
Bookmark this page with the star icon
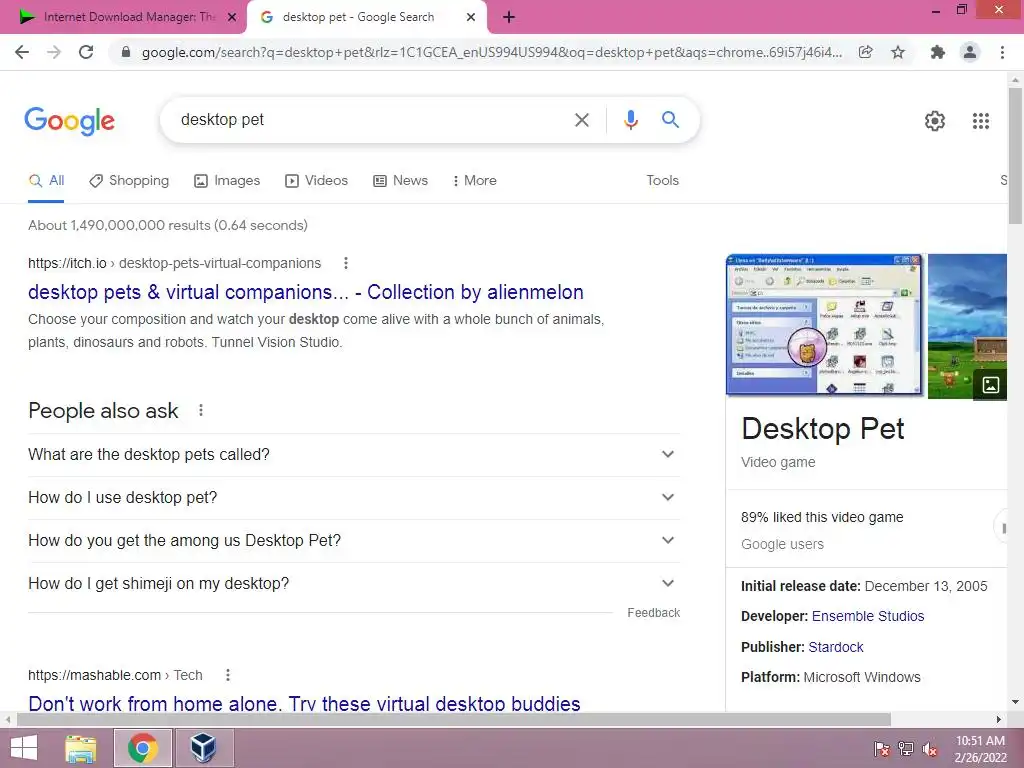[x=898, y=52]
